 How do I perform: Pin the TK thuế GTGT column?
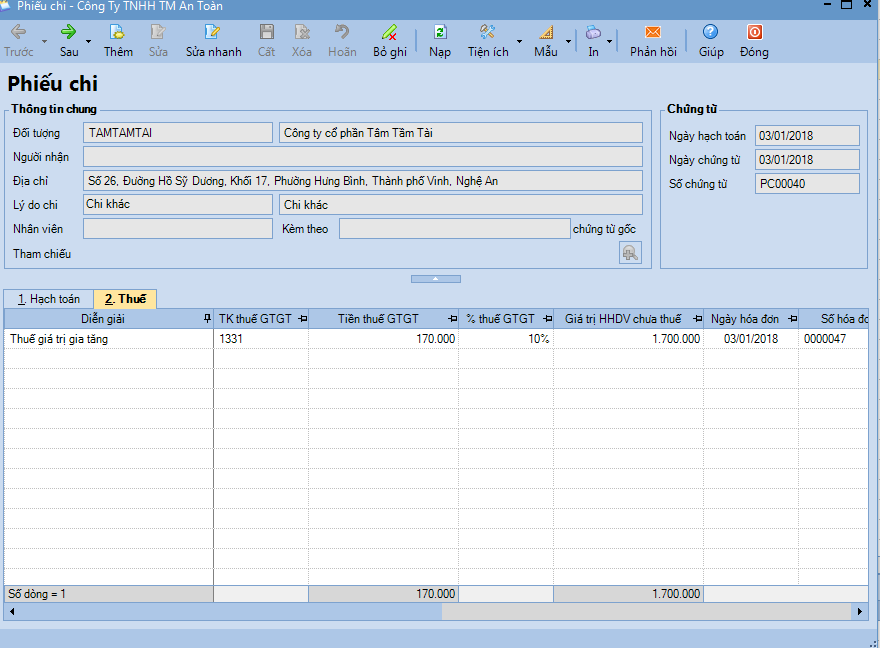click(302, 319)
